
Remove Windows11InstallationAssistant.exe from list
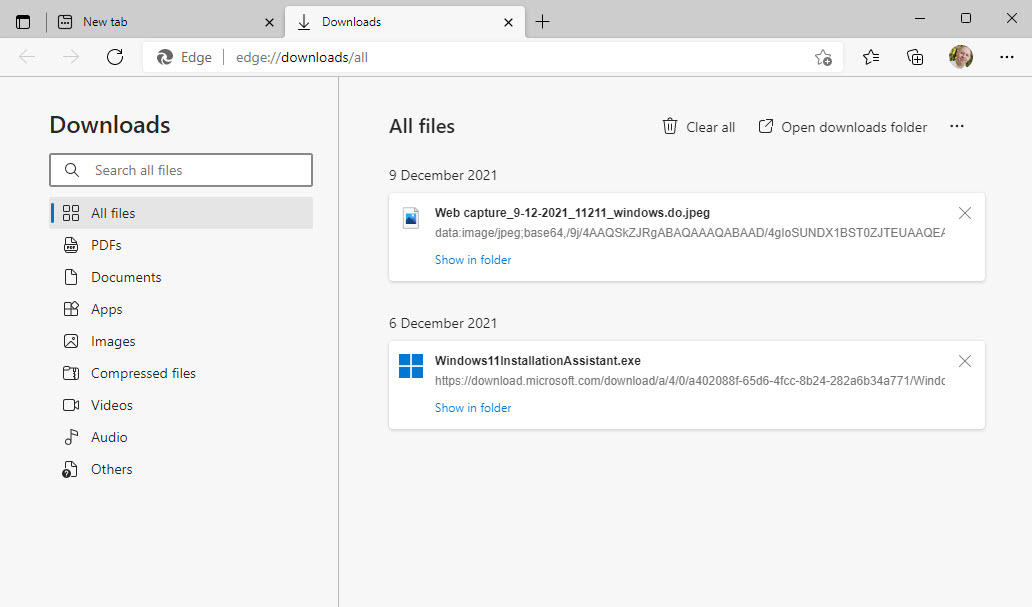[964, 361]
